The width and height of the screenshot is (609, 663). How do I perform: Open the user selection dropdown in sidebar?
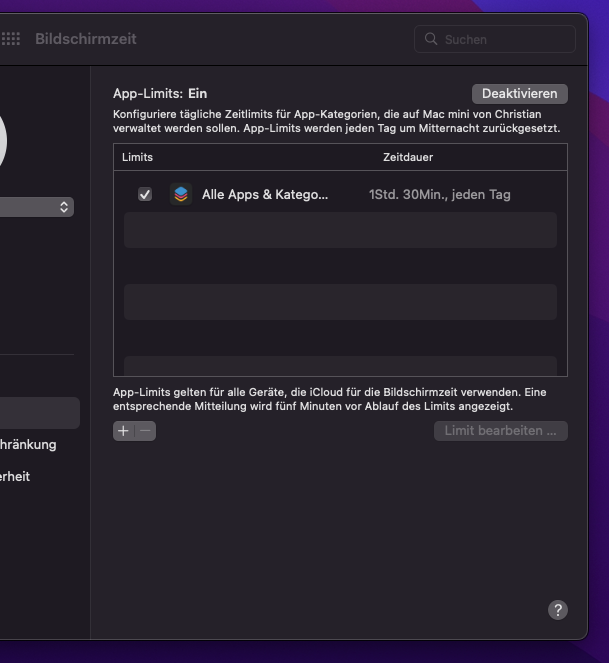(x=37, y=207)
